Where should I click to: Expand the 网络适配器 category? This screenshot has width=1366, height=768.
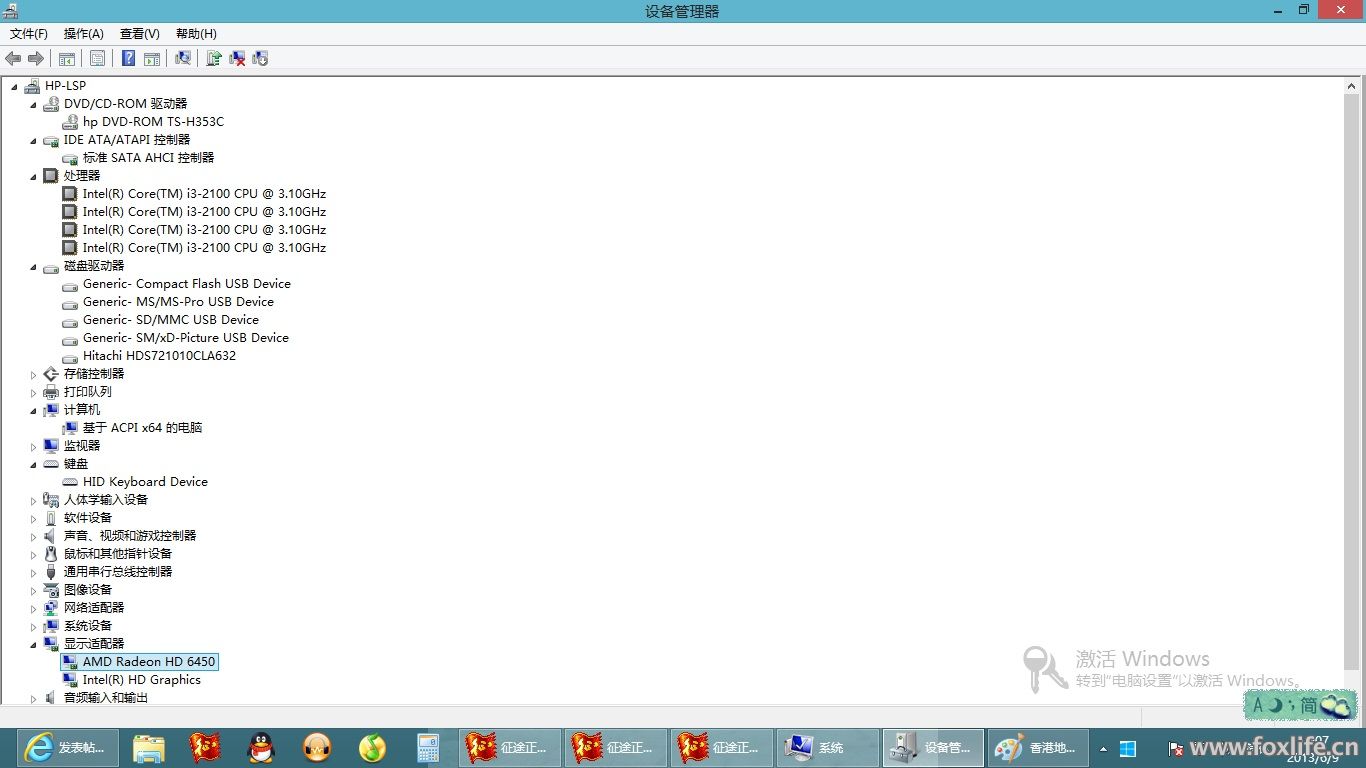point(33,608)
